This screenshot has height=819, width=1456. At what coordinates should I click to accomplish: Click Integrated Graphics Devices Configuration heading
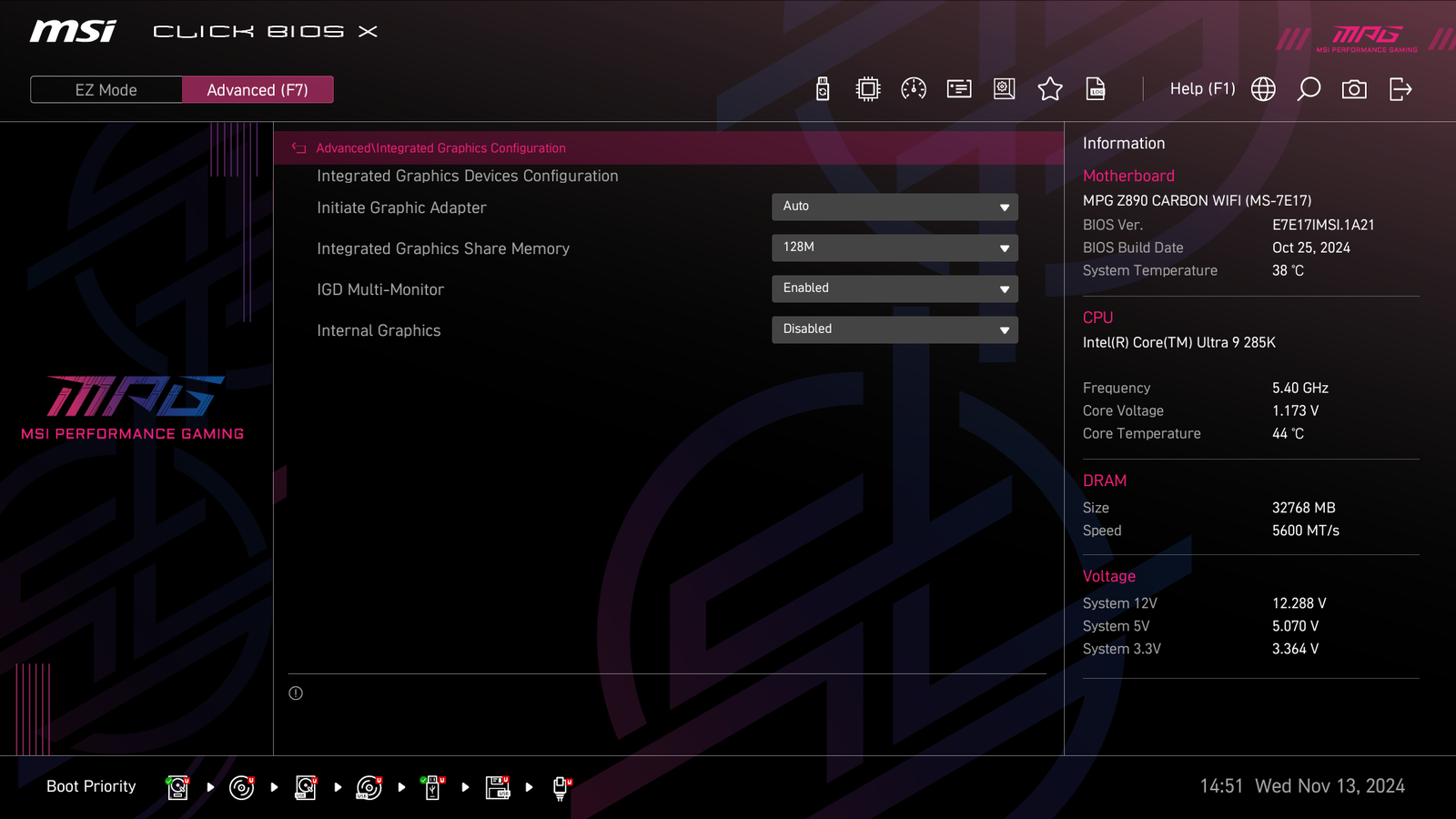[468, 176]
